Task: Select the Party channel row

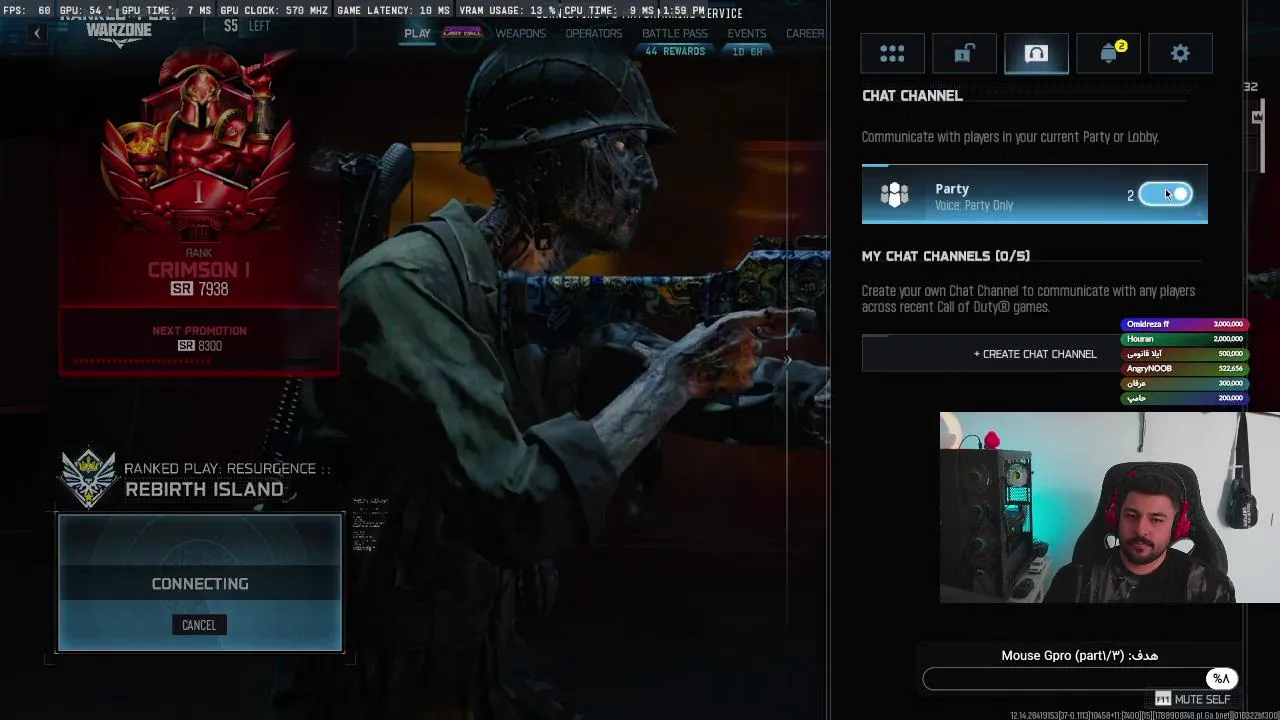Action: [x=1035, y=194]
